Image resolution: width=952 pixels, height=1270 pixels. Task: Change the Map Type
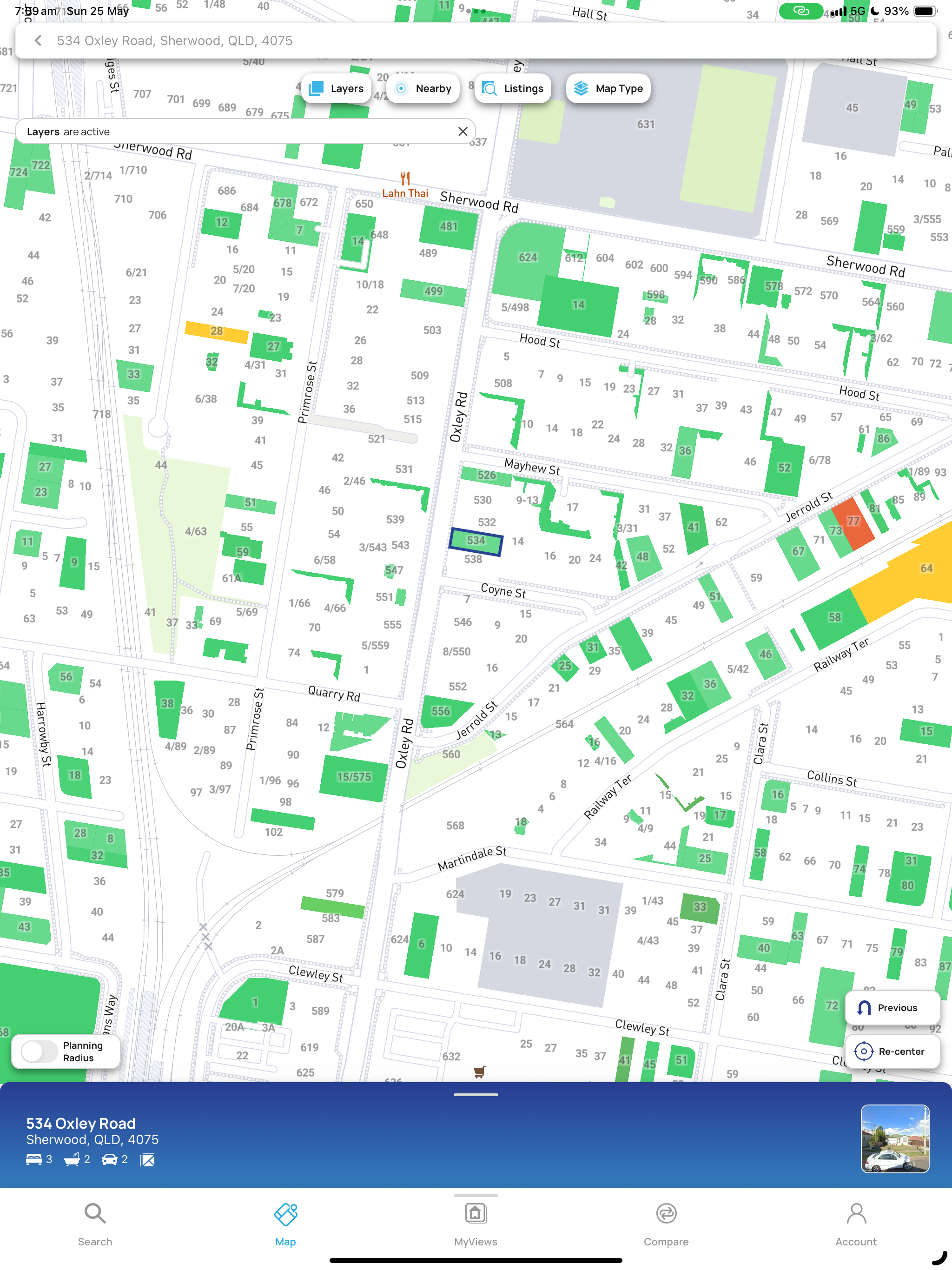click(608, 88)
